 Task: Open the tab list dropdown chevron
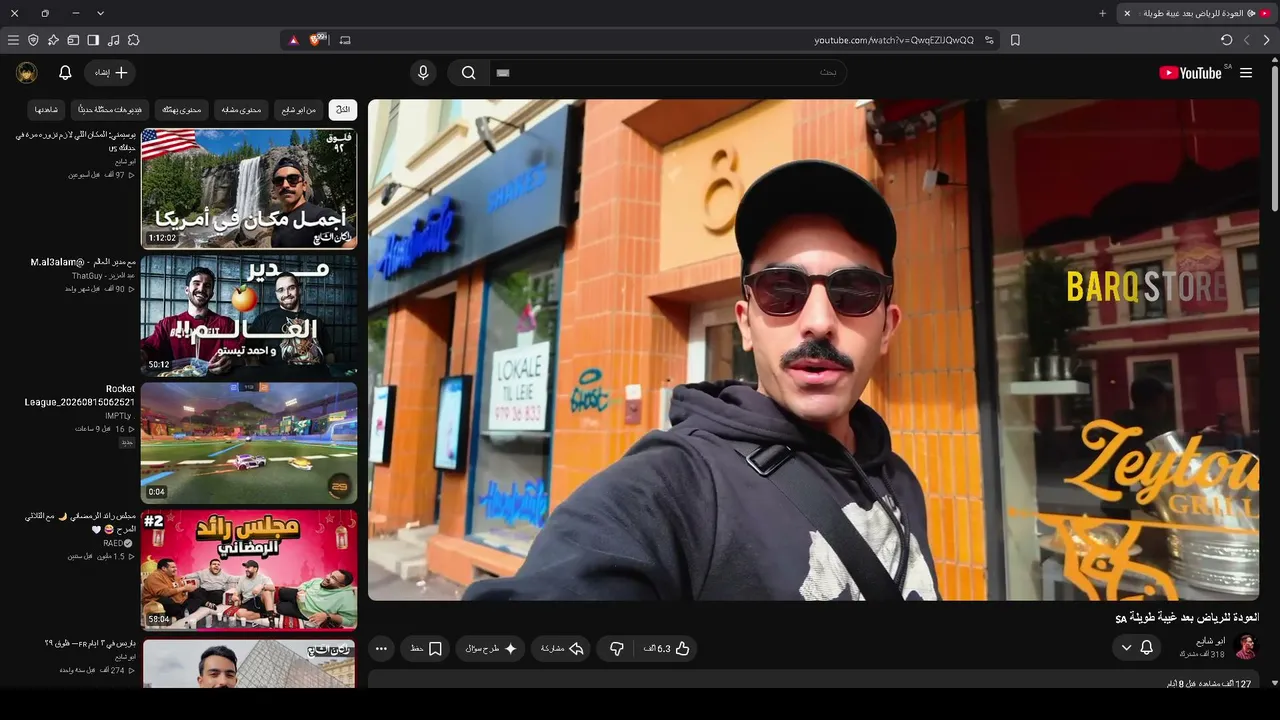tap(100, 13)
